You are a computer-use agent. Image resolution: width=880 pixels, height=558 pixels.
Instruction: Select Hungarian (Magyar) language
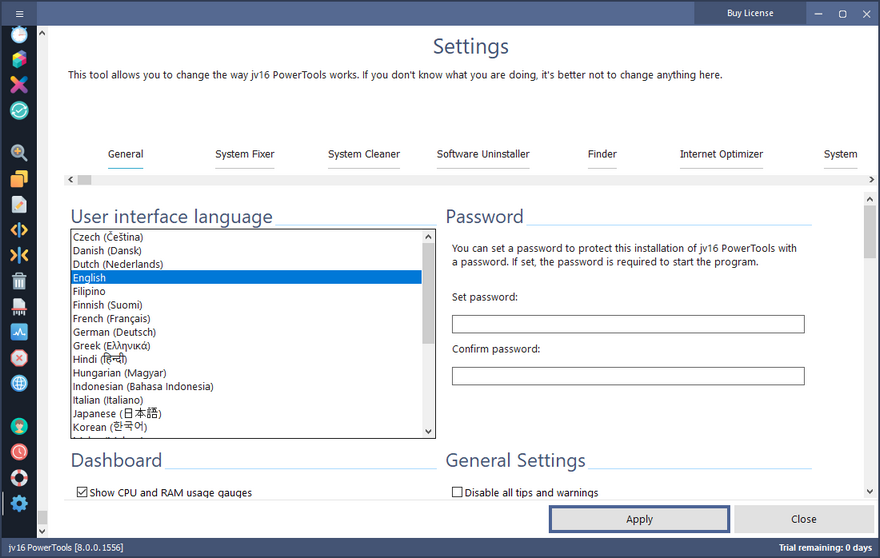[x=246, y=373]
